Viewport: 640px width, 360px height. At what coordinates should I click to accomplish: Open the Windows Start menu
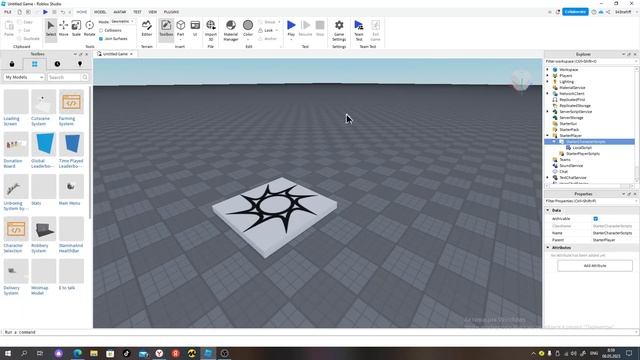point(7,353)
